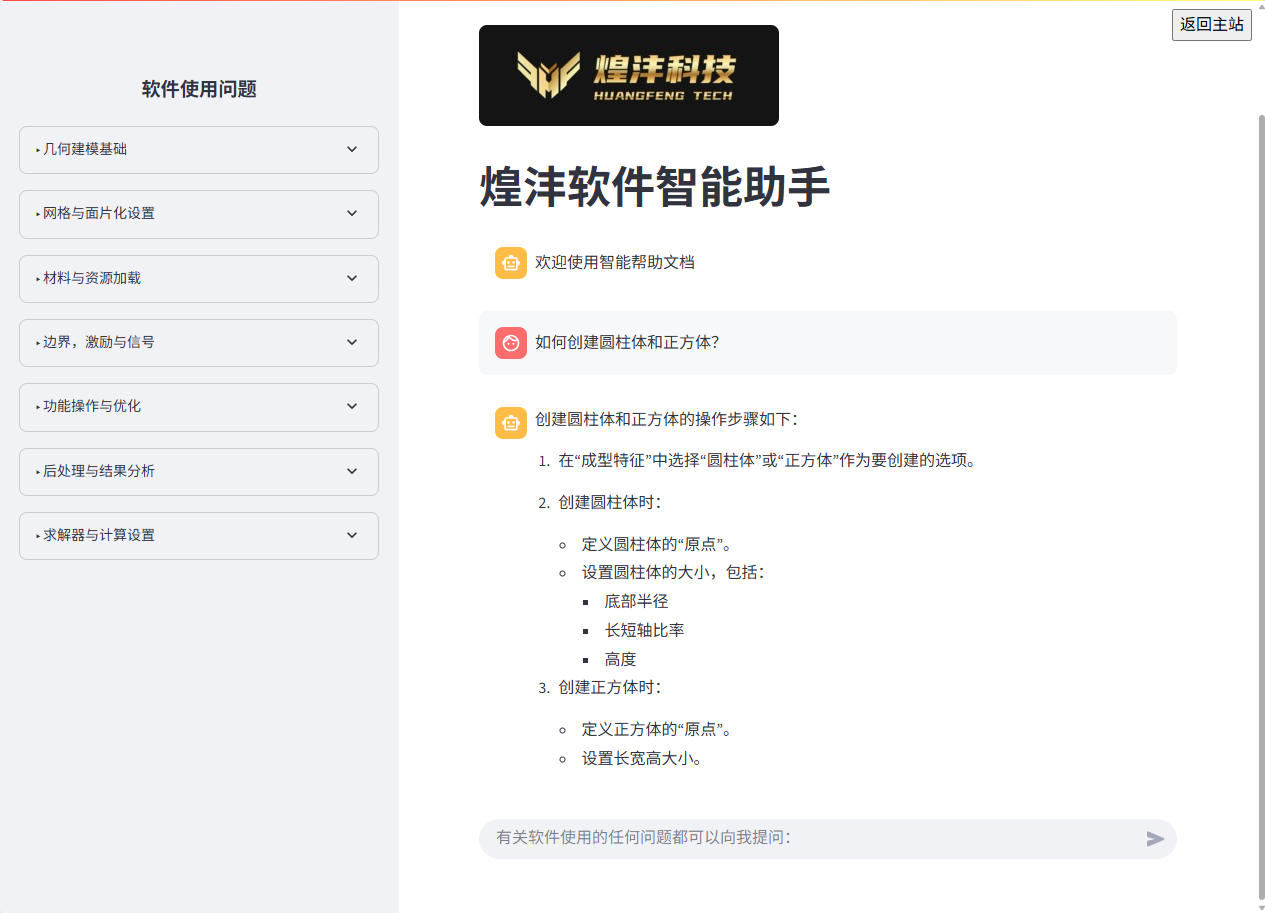The image size is (1265, 913).
Task: Click the chat input field at bottom
Action: pos(800,839)
